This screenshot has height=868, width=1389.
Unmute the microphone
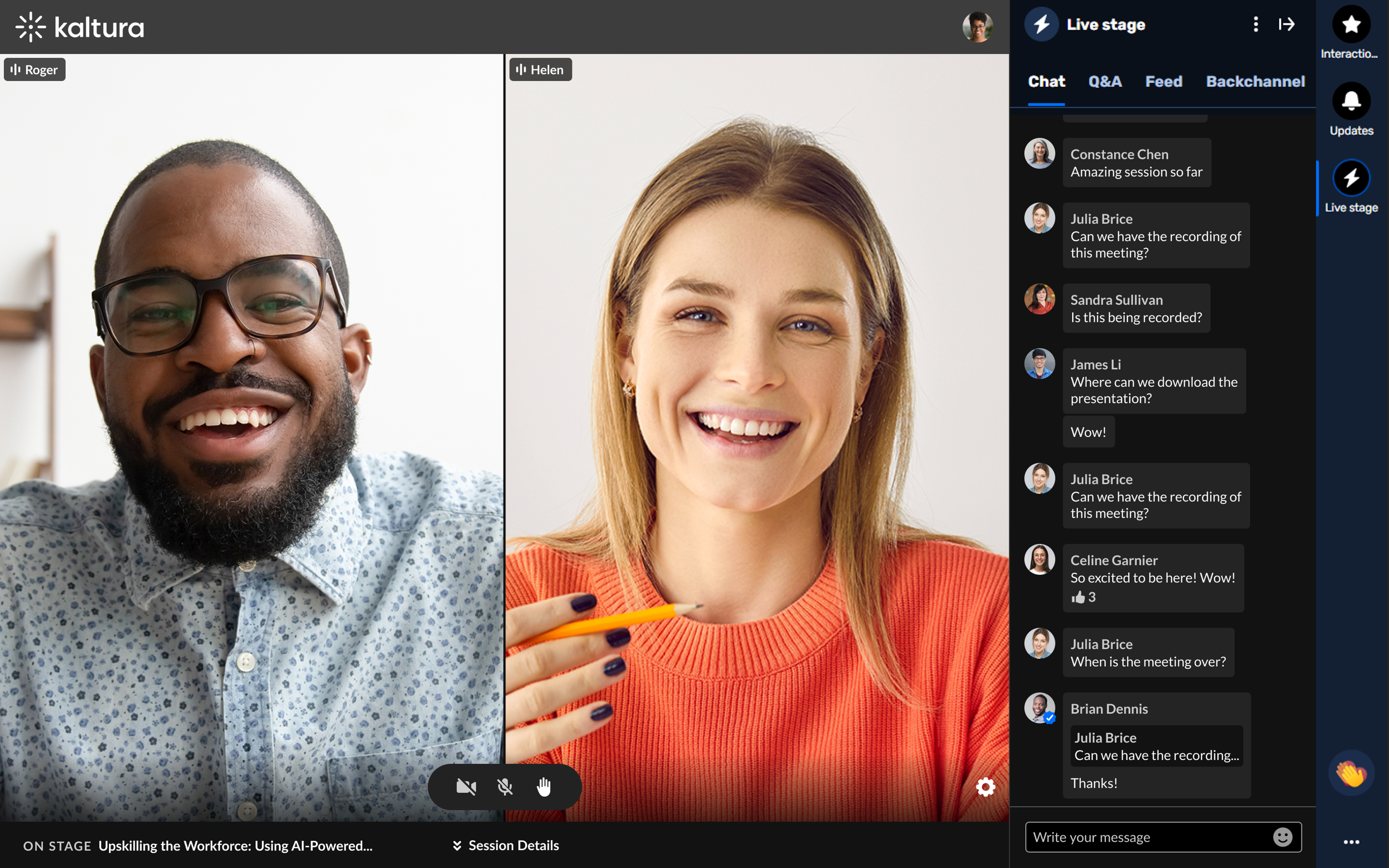pos(504,787)
